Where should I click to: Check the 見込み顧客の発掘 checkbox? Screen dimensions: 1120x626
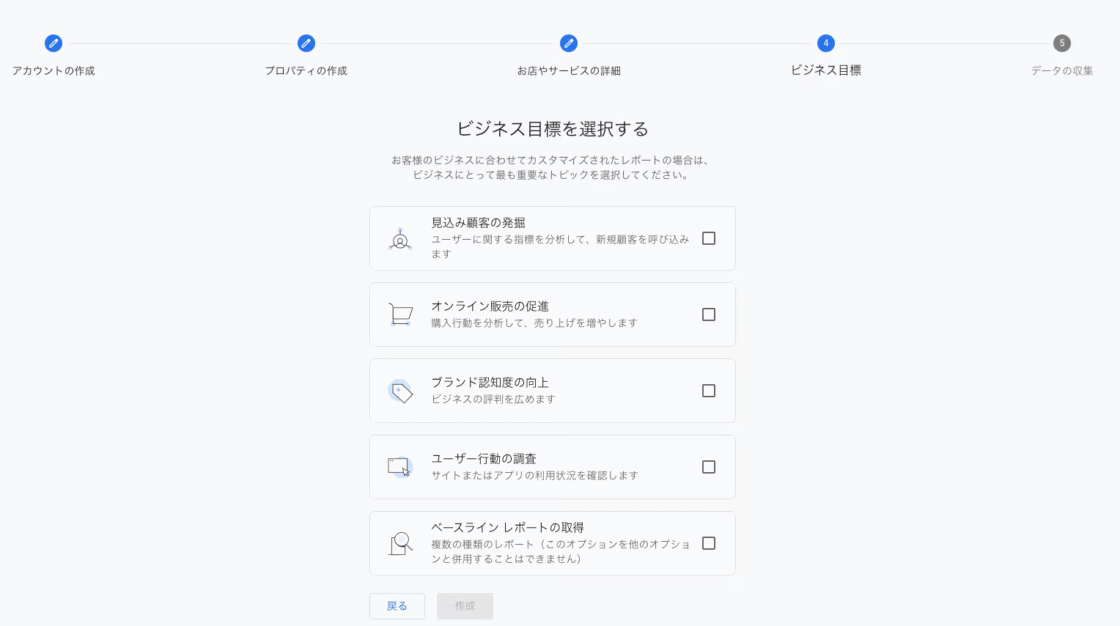click(x=709, y=239)
